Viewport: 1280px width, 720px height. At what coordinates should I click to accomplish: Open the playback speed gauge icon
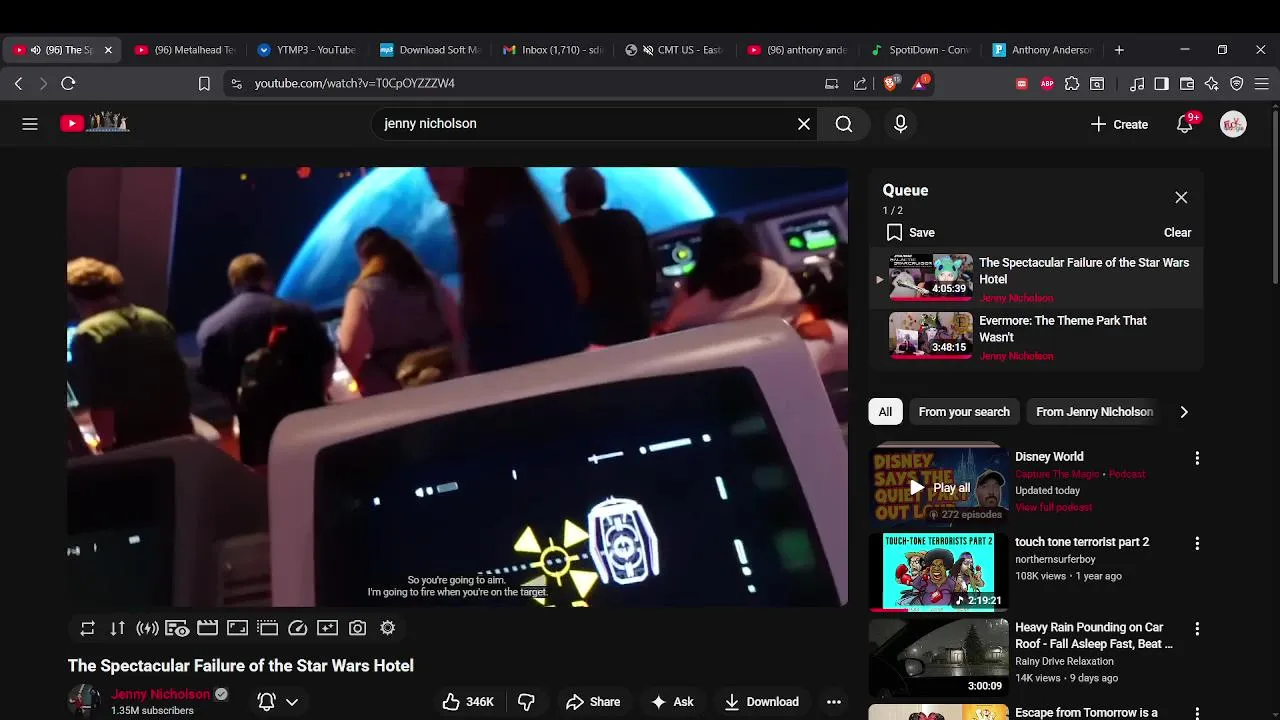tap(297, 628)
